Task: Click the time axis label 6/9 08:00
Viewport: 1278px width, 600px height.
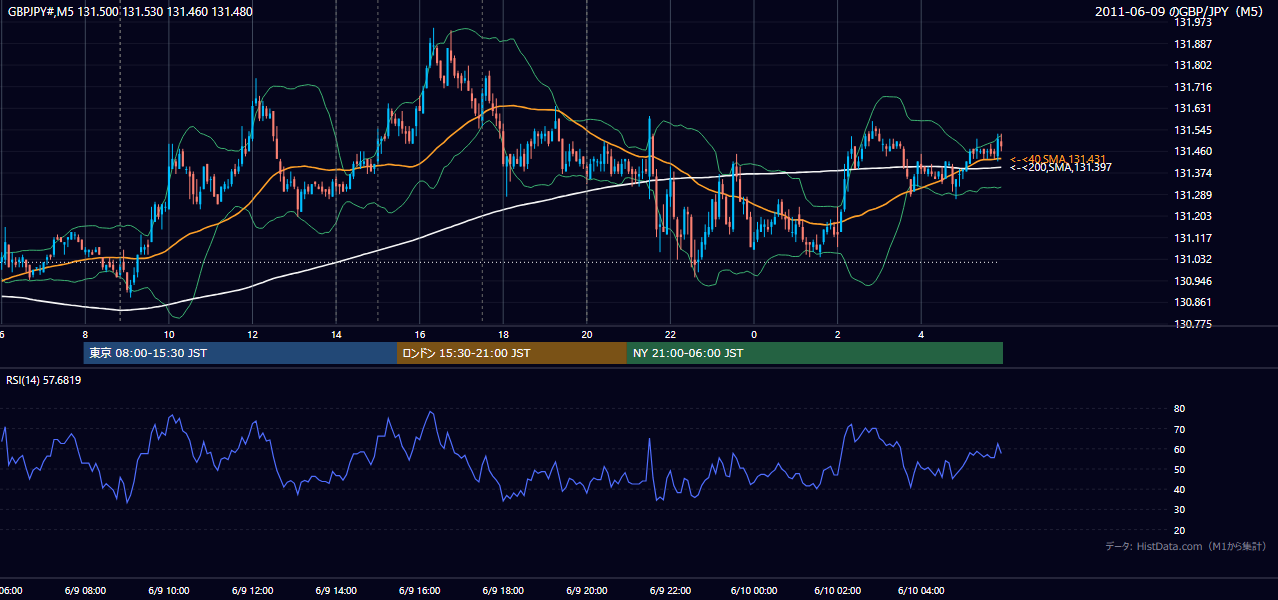Action: [84, 590]
